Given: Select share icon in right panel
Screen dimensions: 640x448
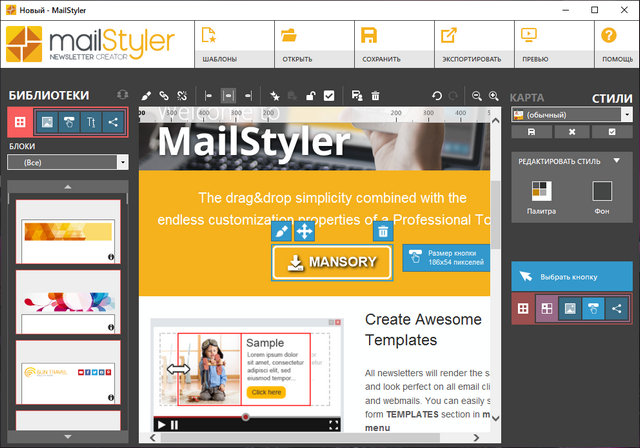Looking at the screenshot, I should pyautogui.click(x=617, y=308).
